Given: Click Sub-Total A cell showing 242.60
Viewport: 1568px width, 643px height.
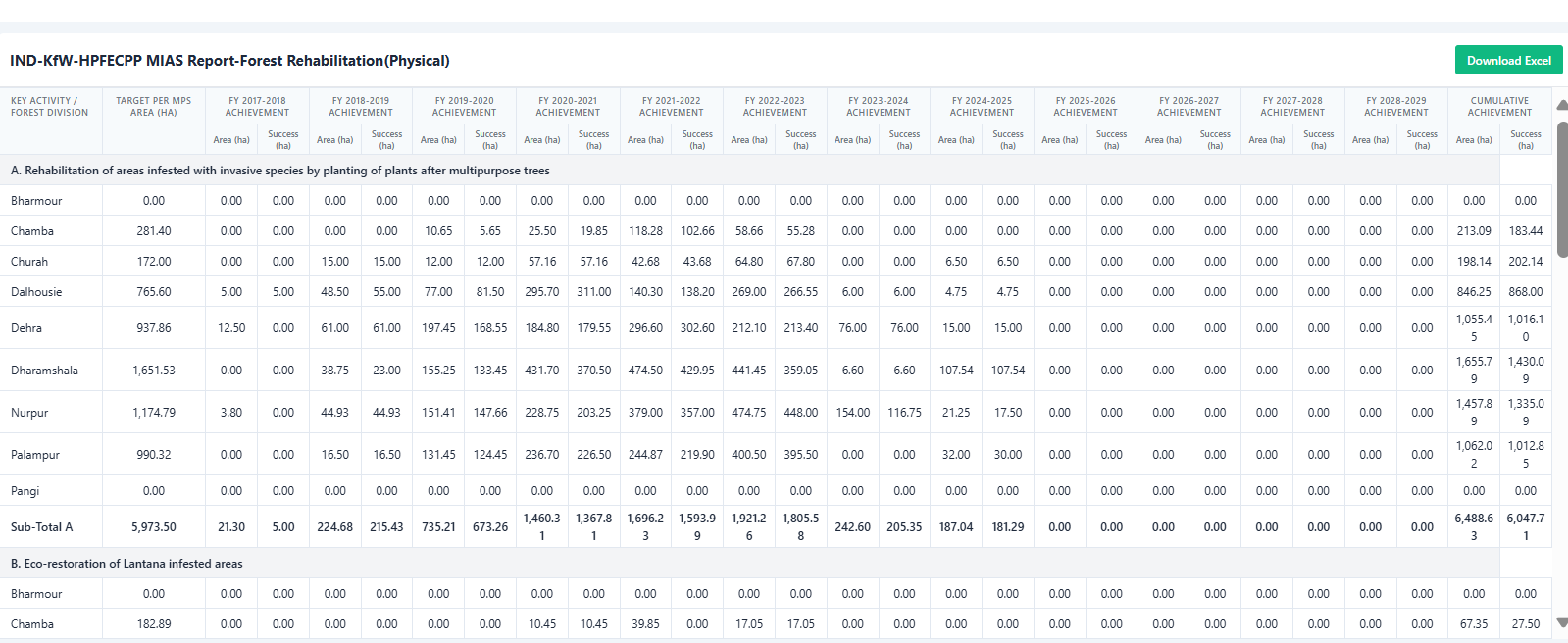Looking at the screenshot, I should tap(853, 527).
